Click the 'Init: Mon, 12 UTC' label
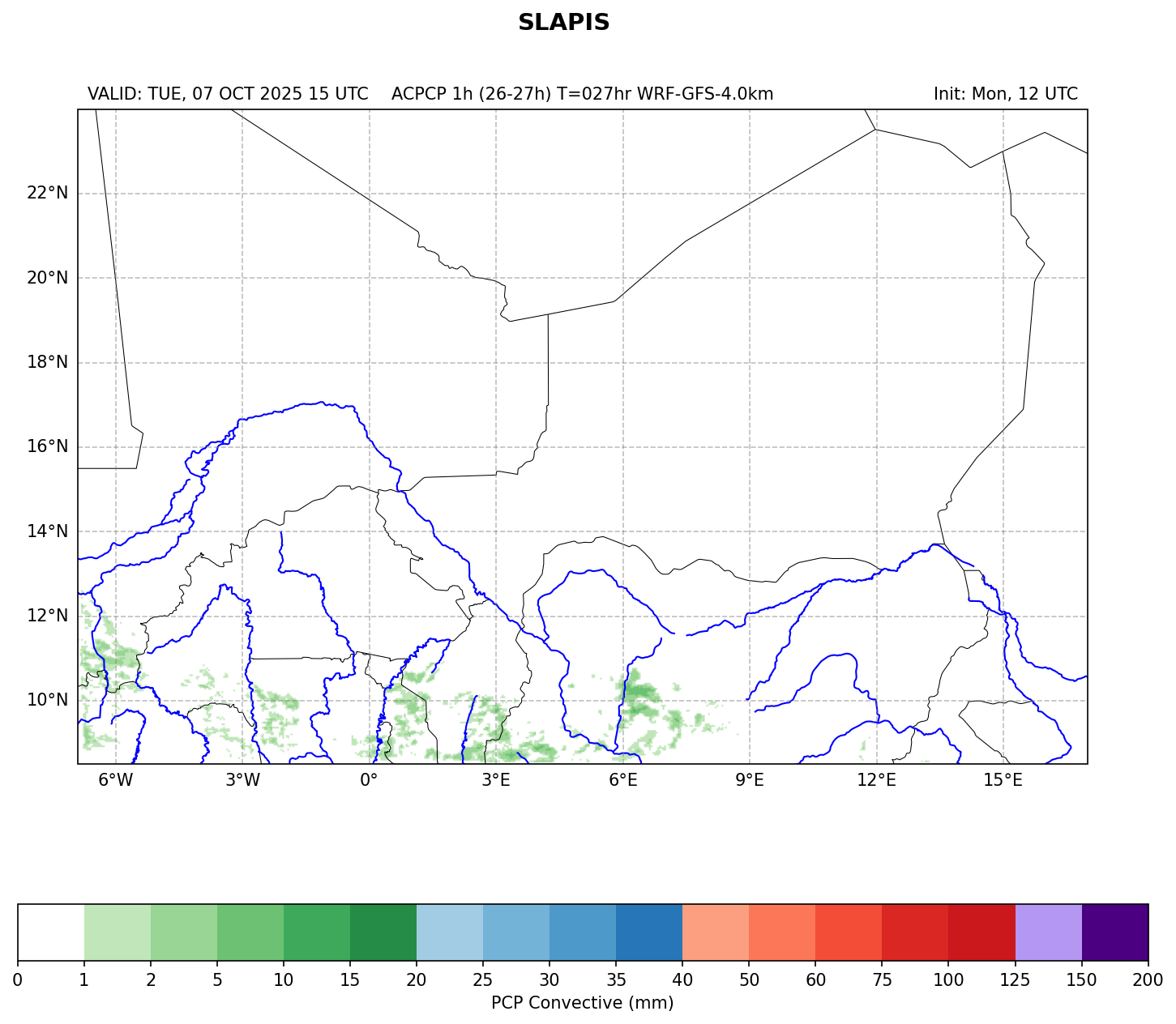The width and height of the screenshot is (1176, 1024). (1005, 94)
